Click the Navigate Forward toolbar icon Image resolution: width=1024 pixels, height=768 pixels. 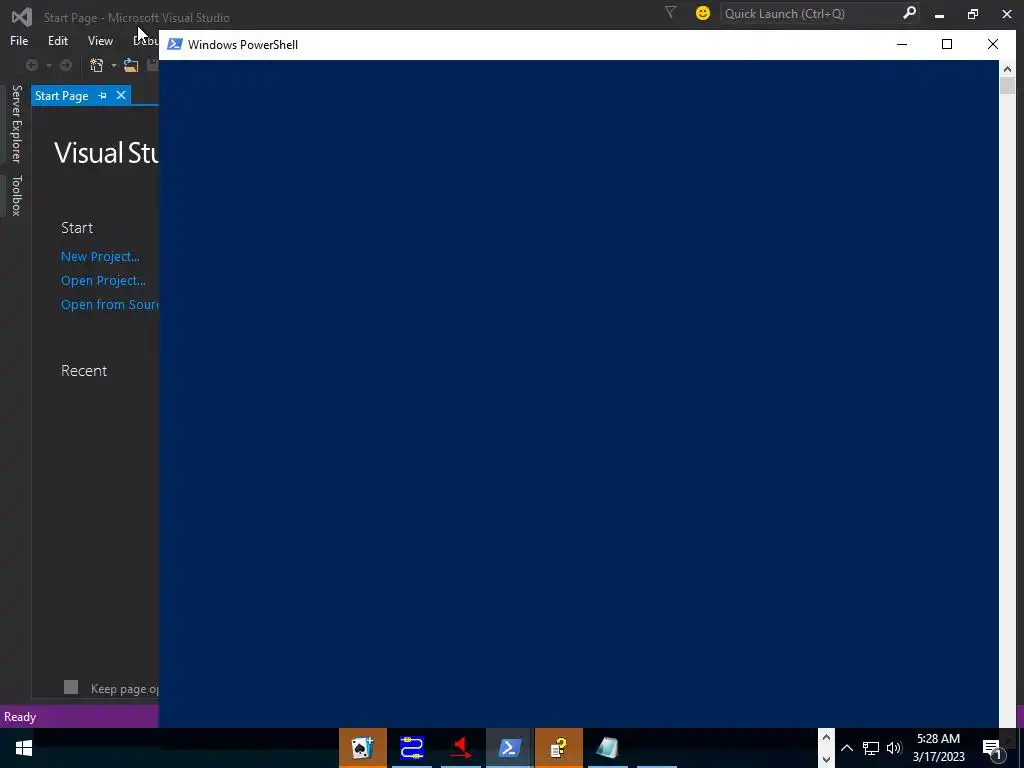coord(66,65)
